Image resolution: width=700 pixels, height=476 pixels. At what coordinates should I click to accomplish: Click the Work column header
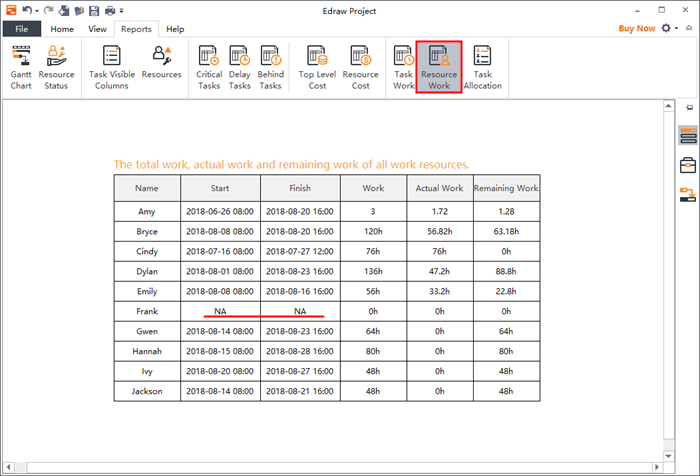click(373, 188)
